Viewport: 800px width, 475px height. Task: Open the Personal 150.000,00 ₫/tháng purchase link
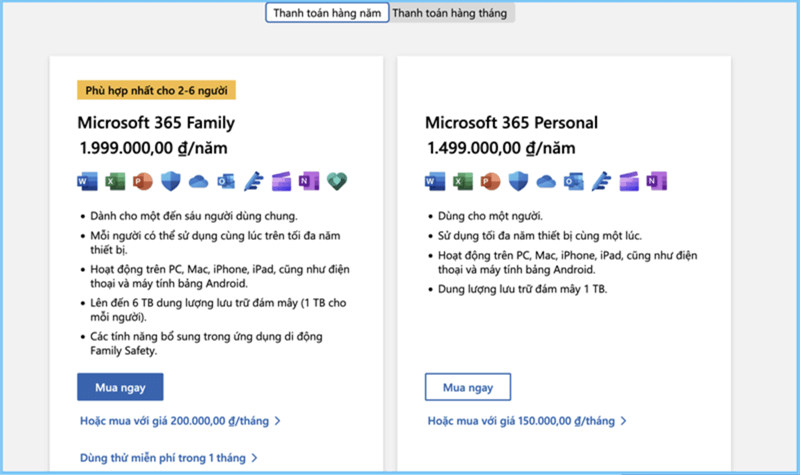click(526, 421)
